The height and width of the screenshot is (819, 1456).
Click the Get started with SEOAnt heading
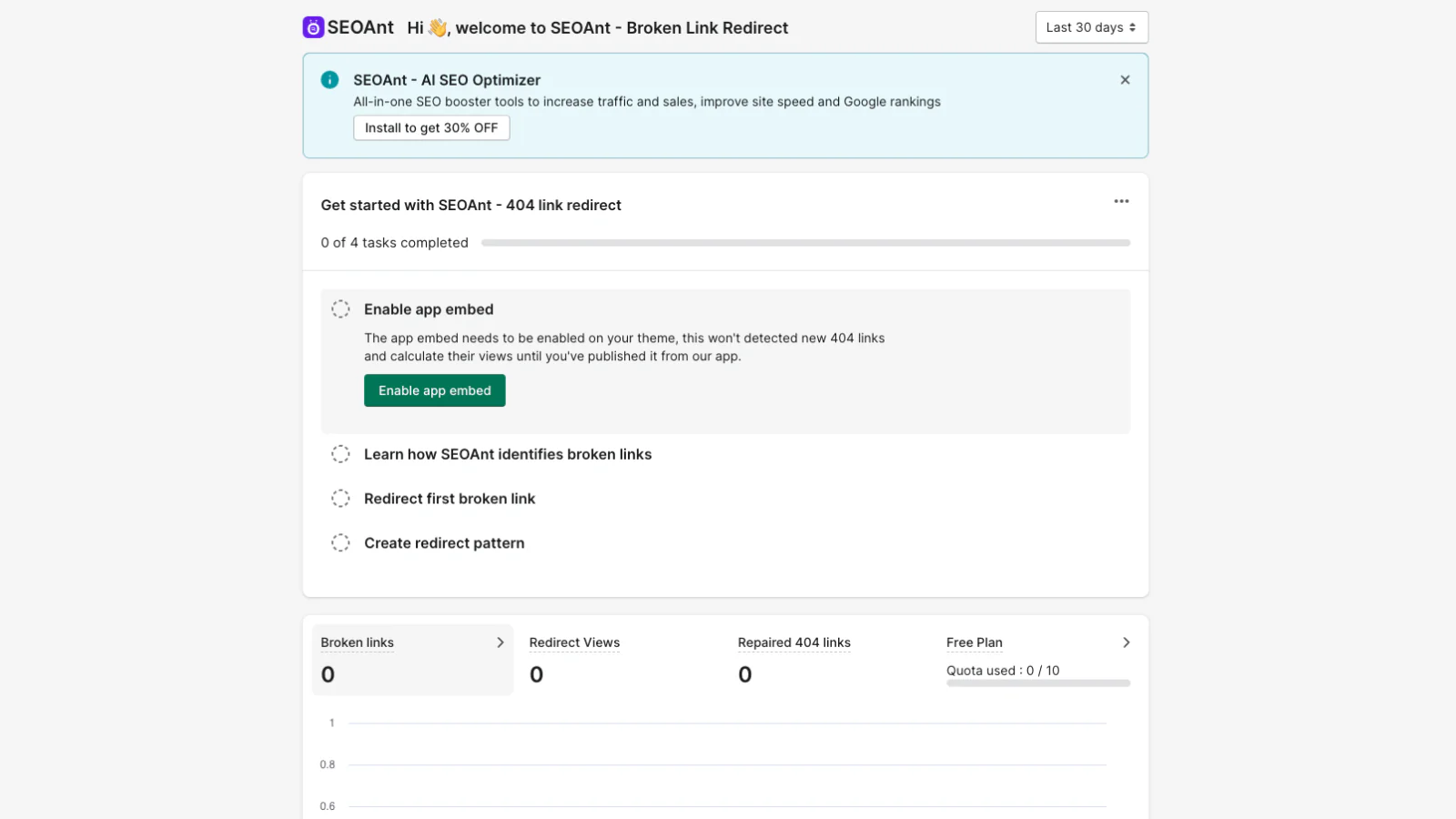(x=470, y=206)
